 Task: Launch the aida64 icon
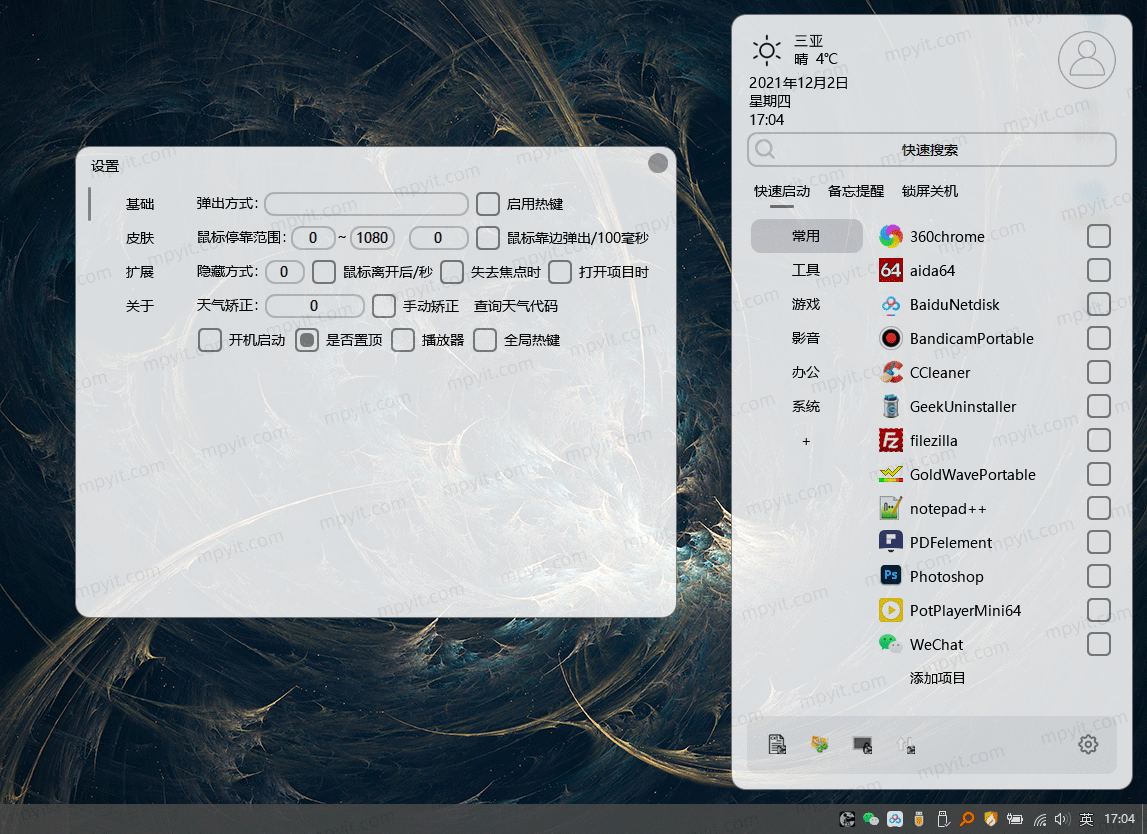pyautogui.click(x=890, y=271)
